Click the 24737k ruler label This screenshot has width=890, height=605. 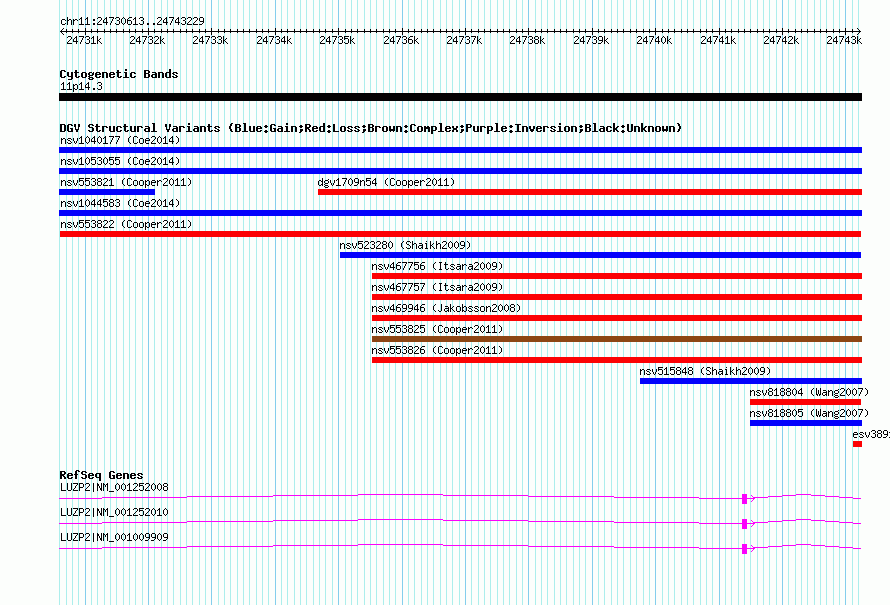(x=464, y=40)
